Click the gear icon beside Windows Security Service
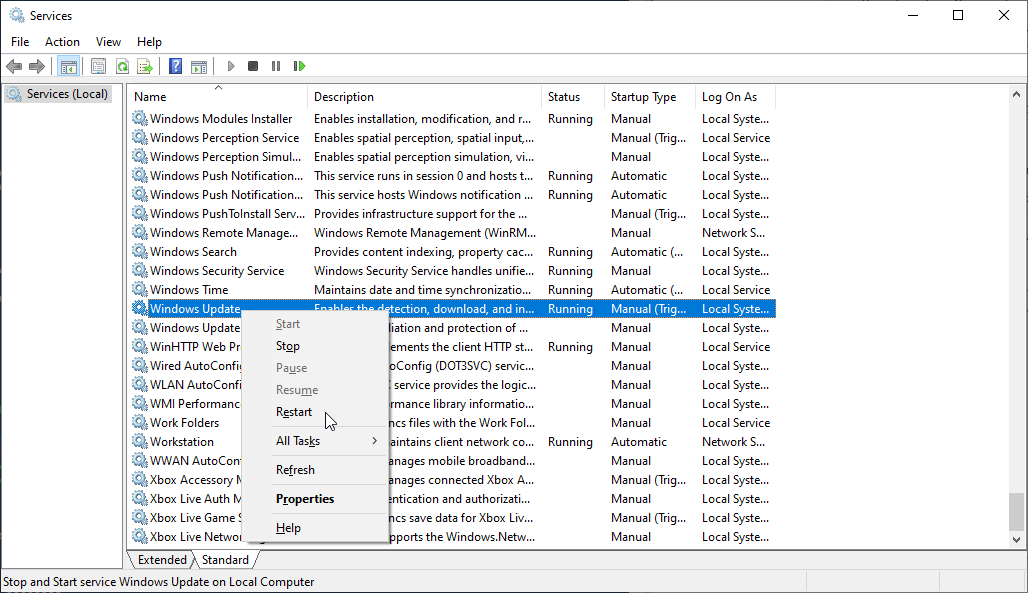The height and width of the screenshot is (593, 1028). (140, 270)
